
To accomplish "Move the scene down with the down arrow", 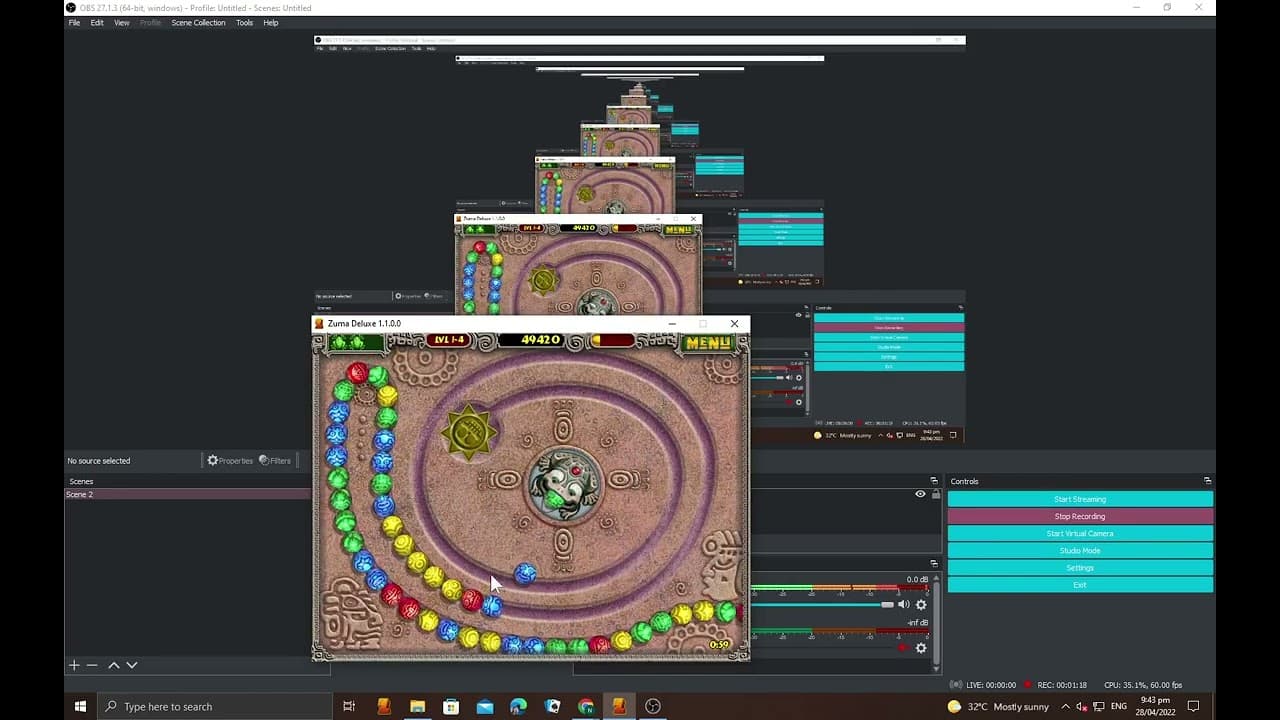I will coord(132,665).
